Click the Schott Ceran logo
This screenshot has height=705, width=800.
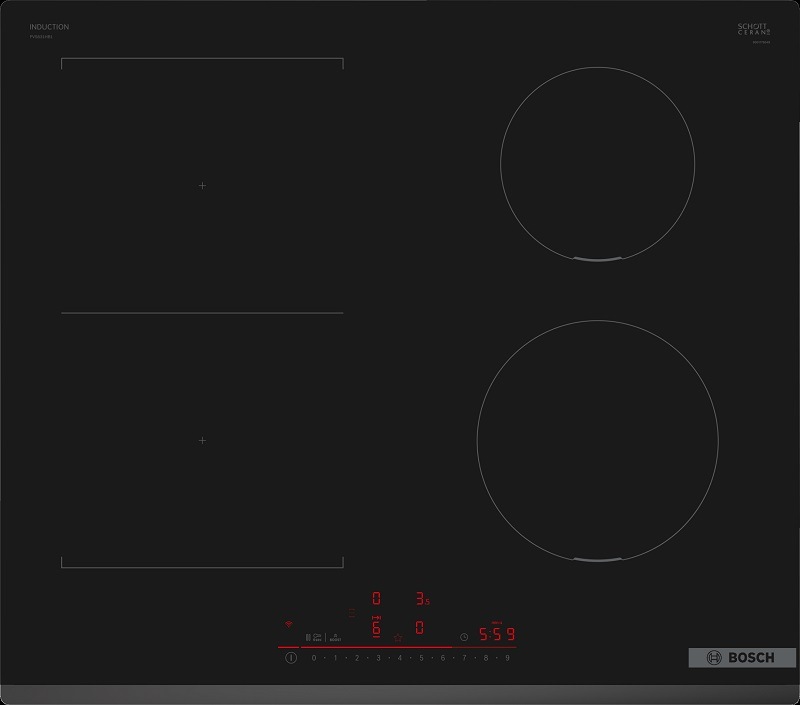point(751,31)
